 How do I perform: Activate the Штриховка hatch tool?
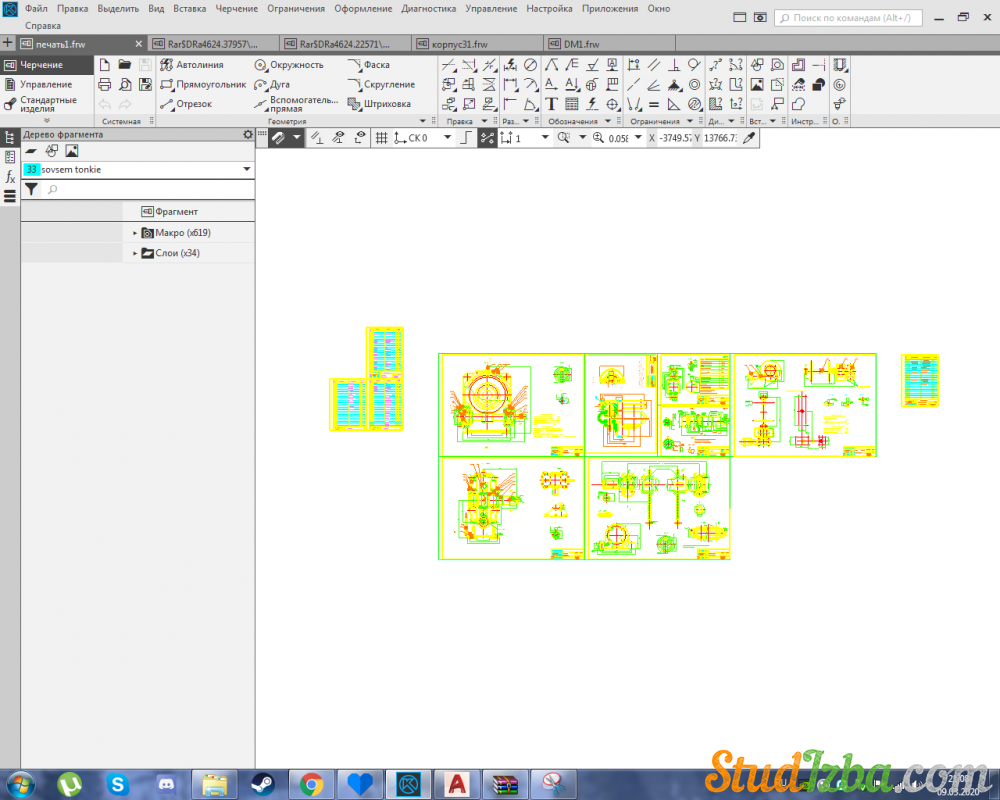[x=379, y=104]
